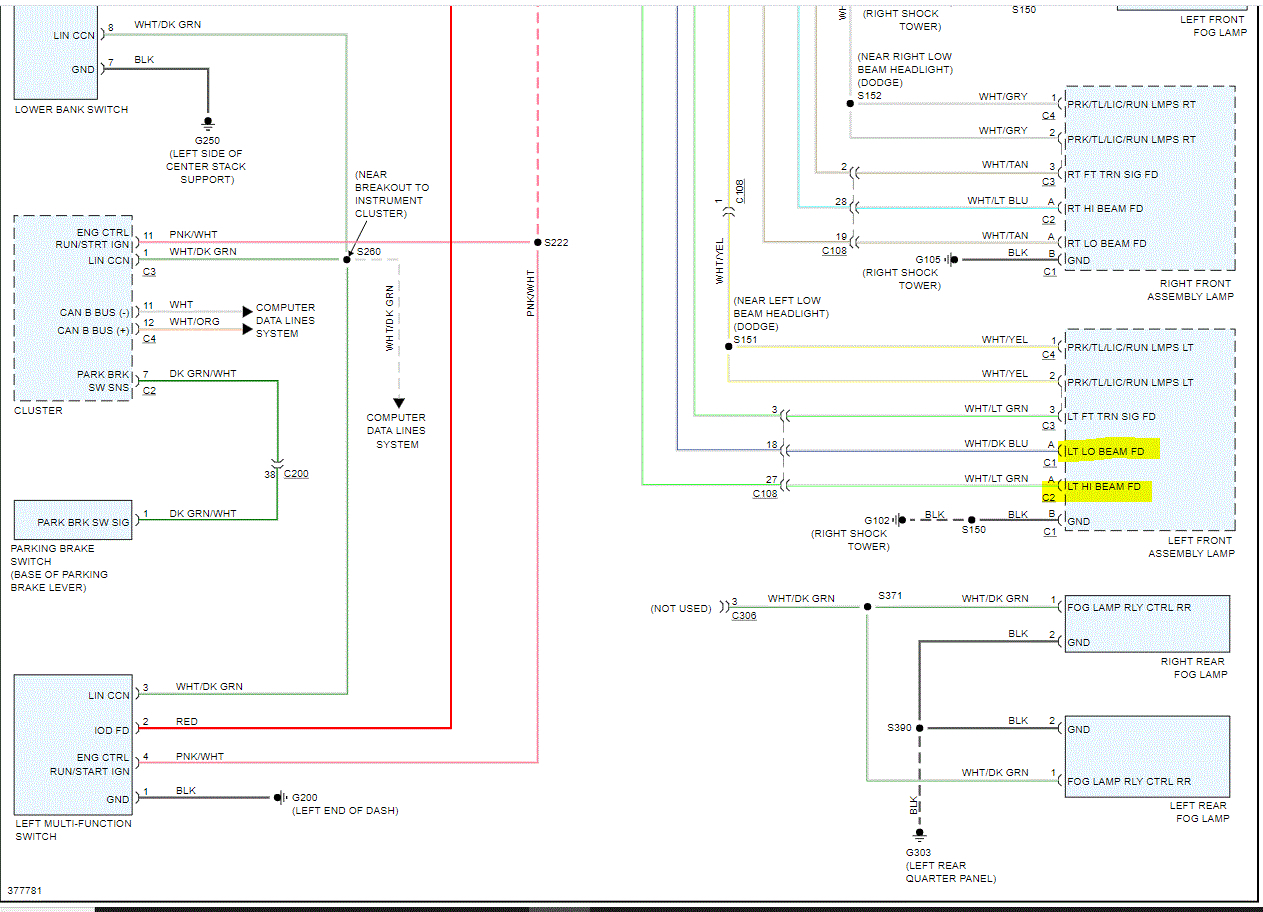Select the highlighted LT LO BEAM FD label
Image resolution: width=1263 pixels, height=912 pixels.
(x=1109, y=451)
